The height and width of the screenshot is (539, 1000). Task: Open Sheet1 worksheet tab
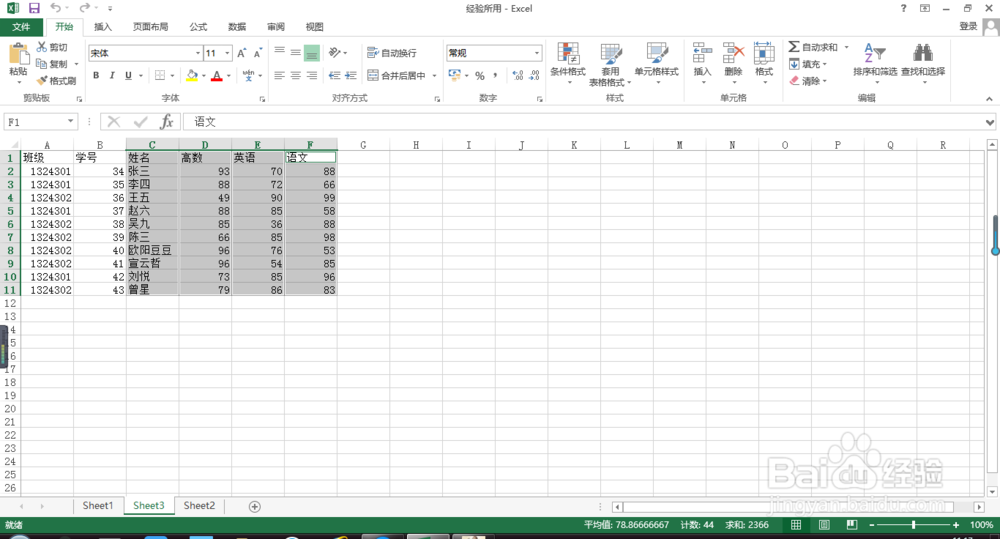click(98, 506)
